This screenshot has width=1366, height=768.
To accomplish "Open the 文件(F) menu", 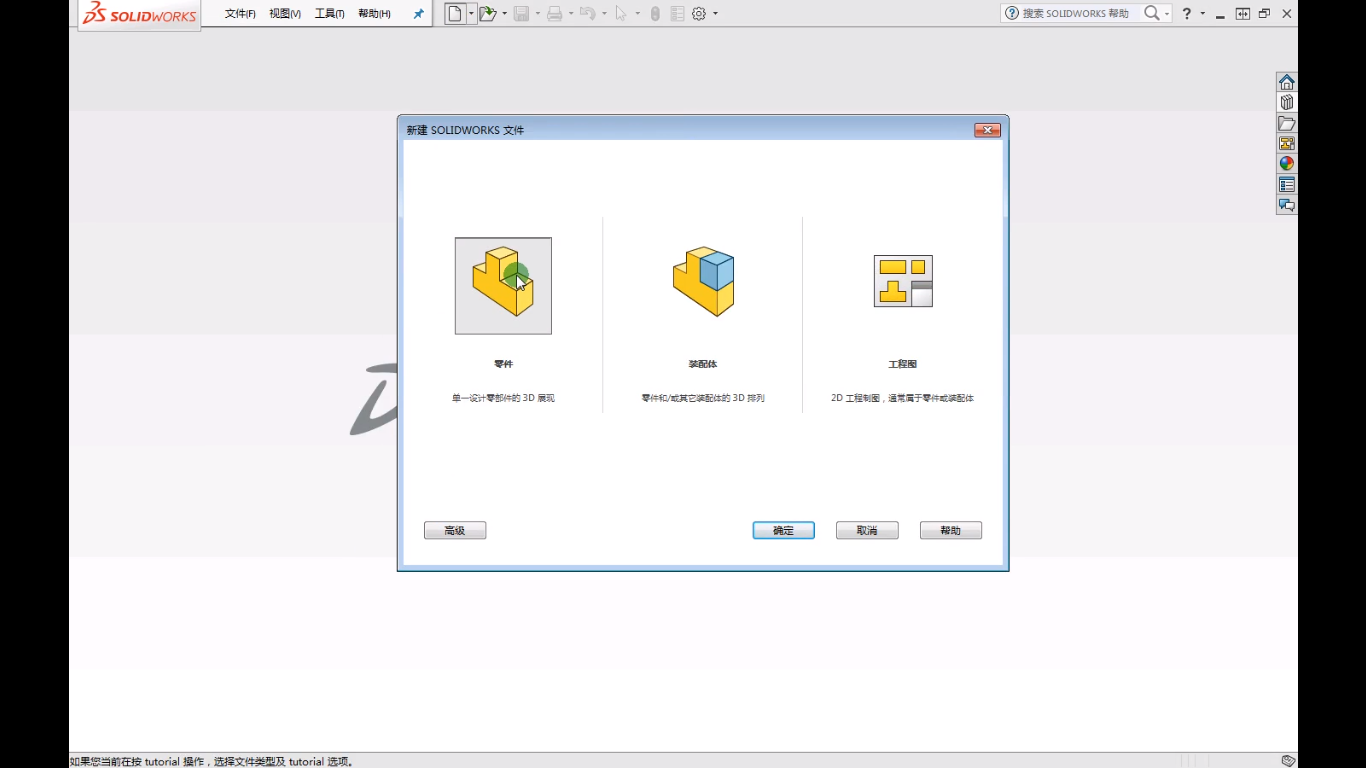I will point(240,14).
